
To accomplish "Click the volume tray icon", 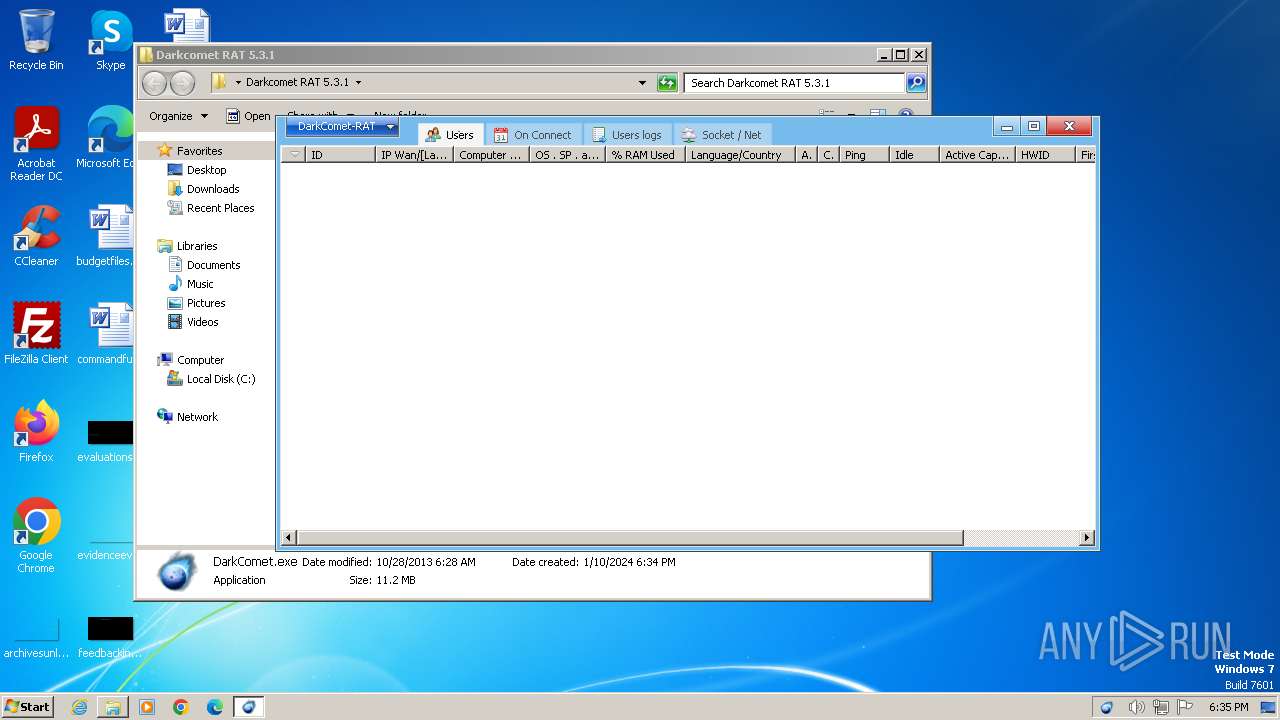I will [1137, 707].
